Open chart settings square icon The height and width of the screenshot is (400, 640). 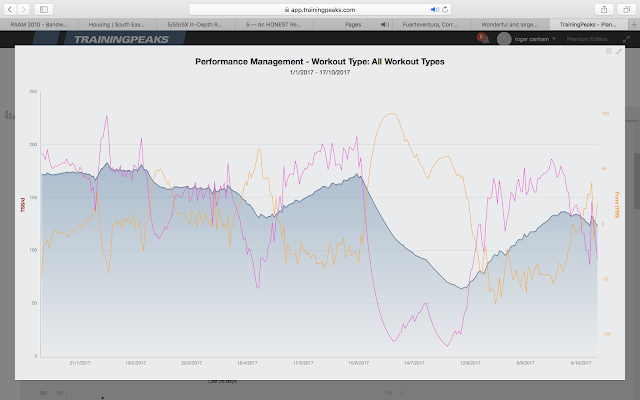609,51
